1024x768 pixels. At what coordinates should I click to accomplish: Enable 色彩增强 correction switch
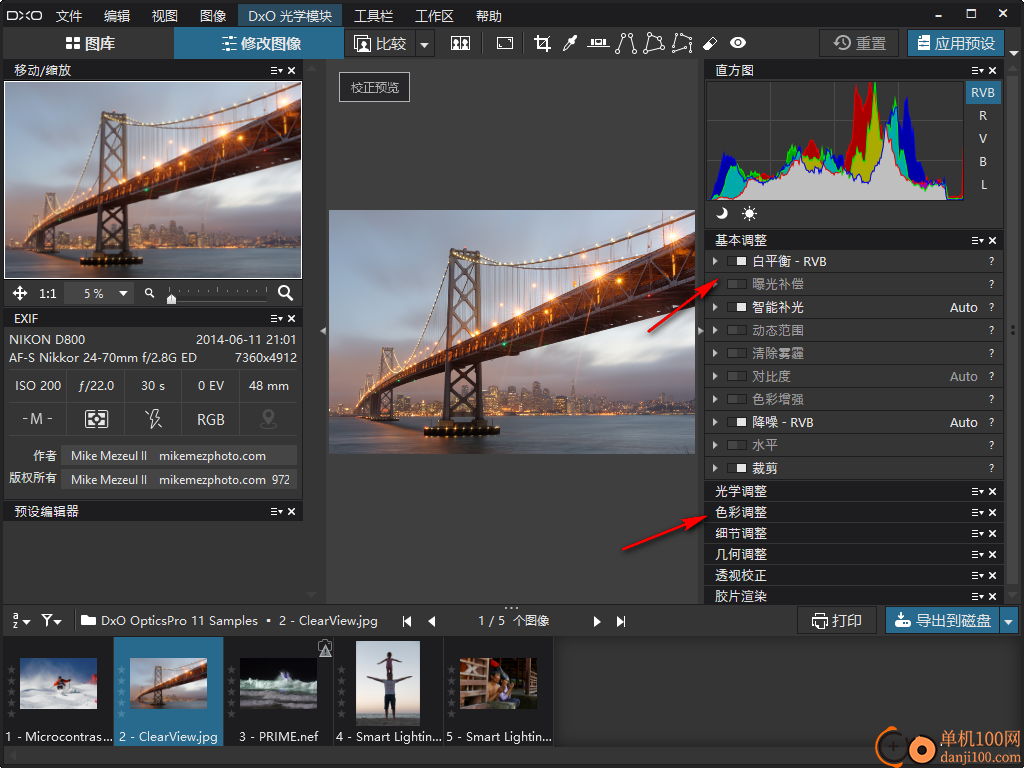click(x=737, y=399)
